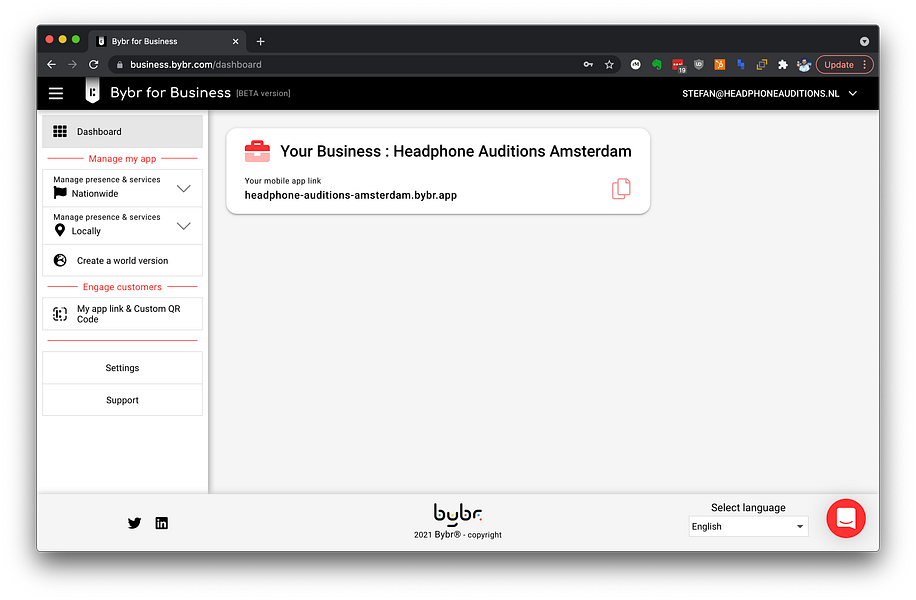The height and width of the screenshot is (600, 916).
Task: Click the Locally map pin icon
Action: point(58,229)
